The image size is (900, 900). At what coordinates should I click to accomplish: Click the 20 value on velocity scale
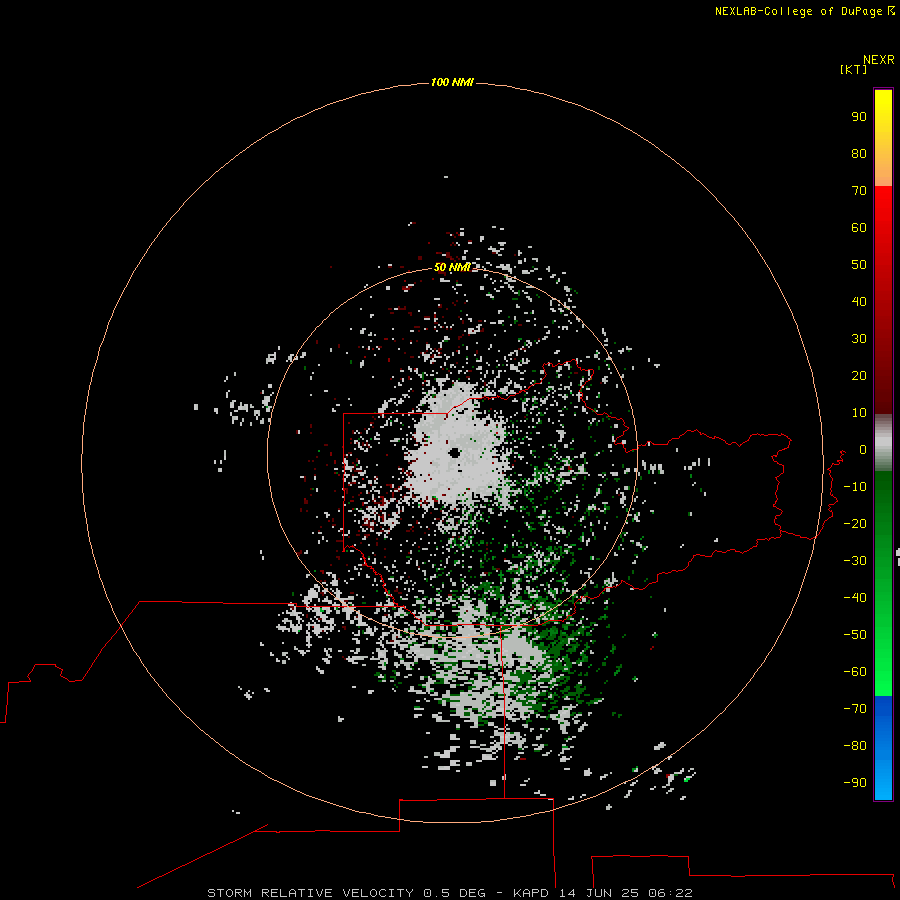(859, 376)
